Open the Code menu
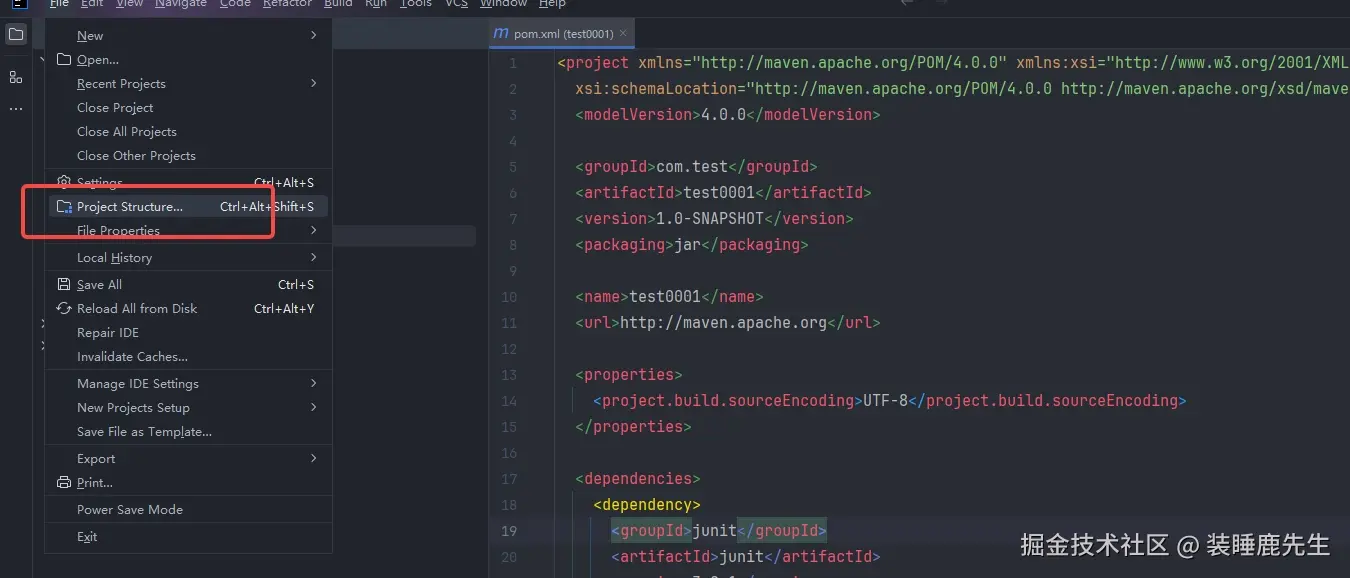Viewport: 1350px width, 578px height. point(235,4)
